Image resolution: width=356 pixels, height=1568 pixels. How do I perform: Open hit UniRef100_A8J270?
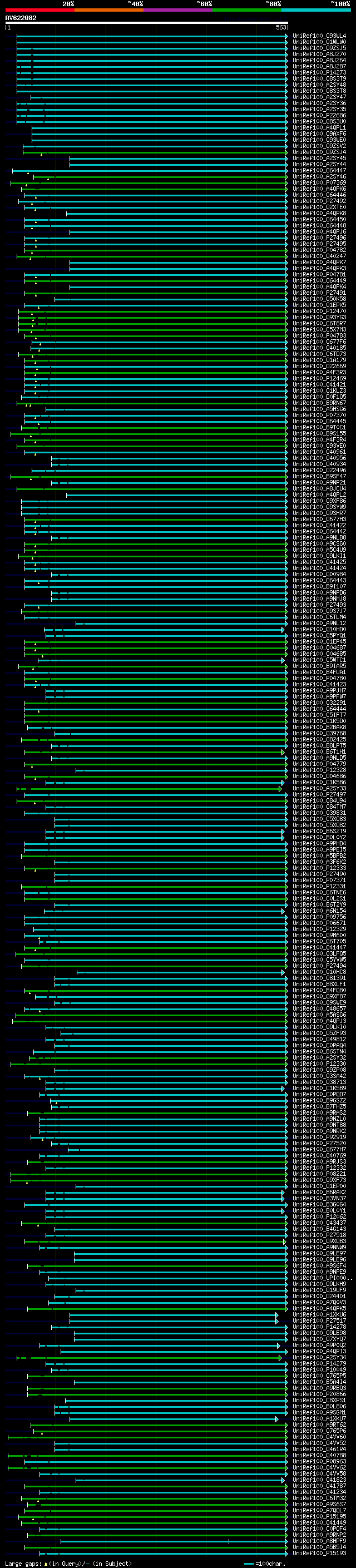click(x=319, y=54)
